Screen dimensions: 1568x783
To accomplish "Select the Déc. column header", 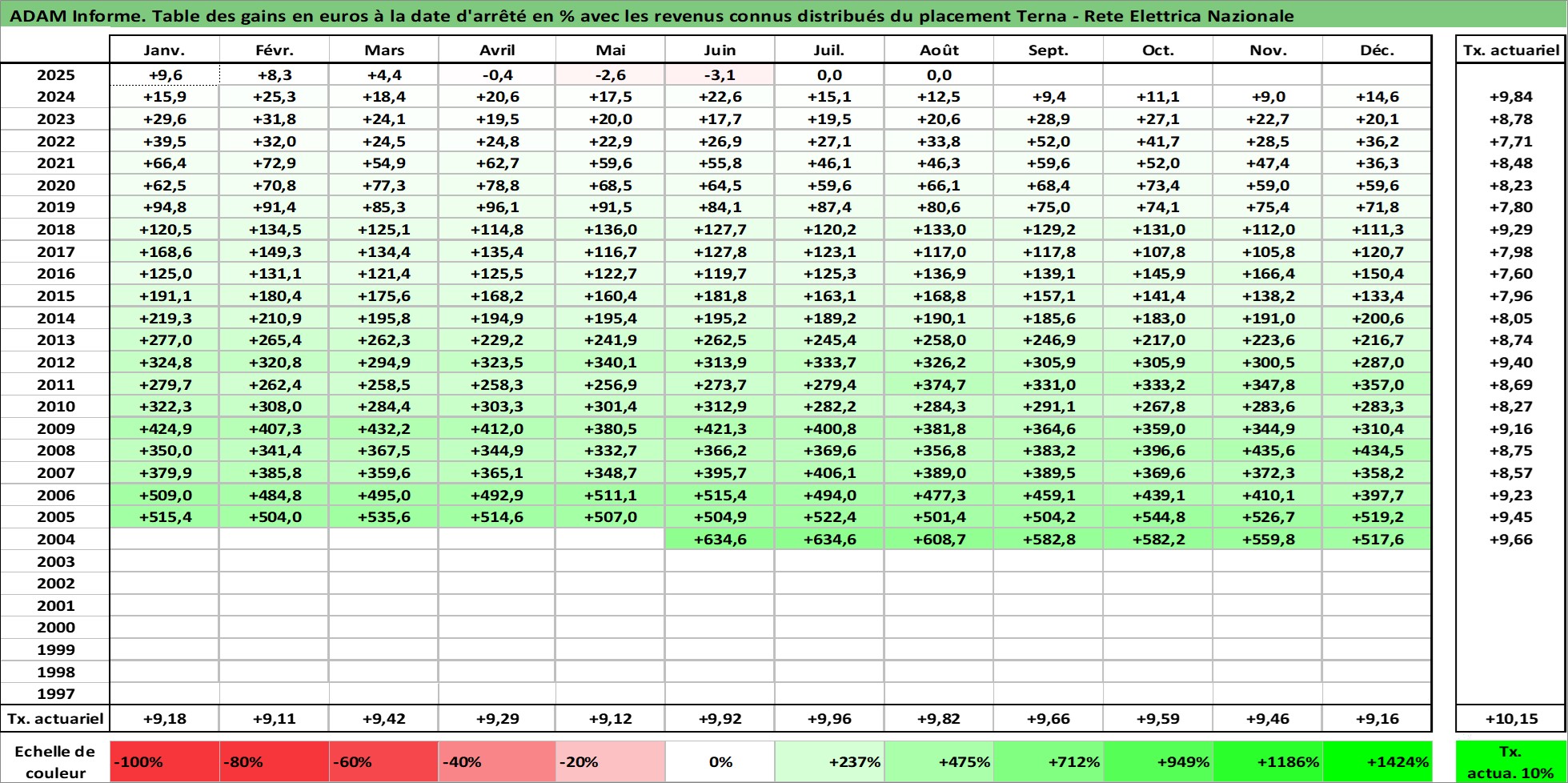I will (x=1377, y=50).
